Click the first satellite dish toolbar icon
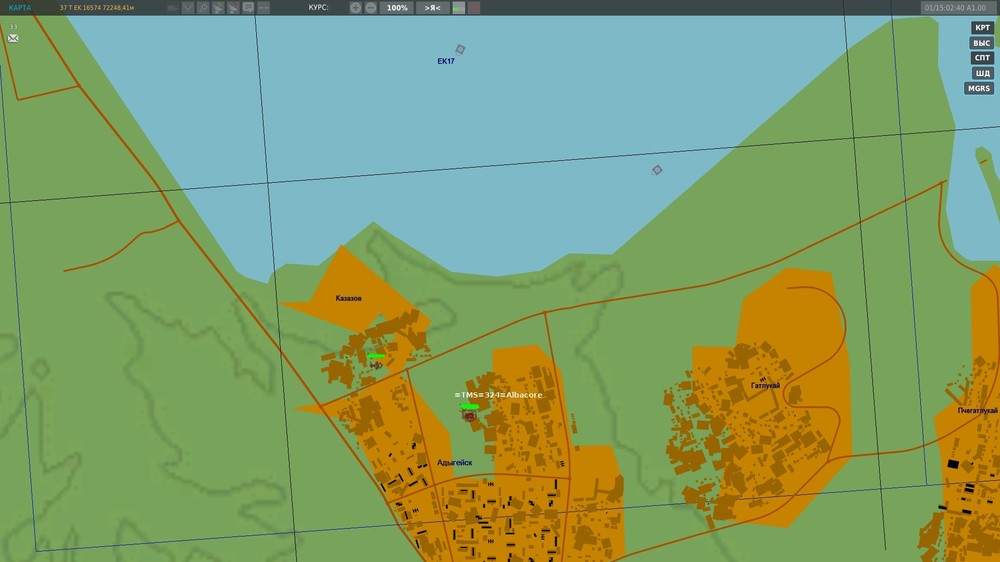The image size is (1000, 562). (x=218, y=8)
